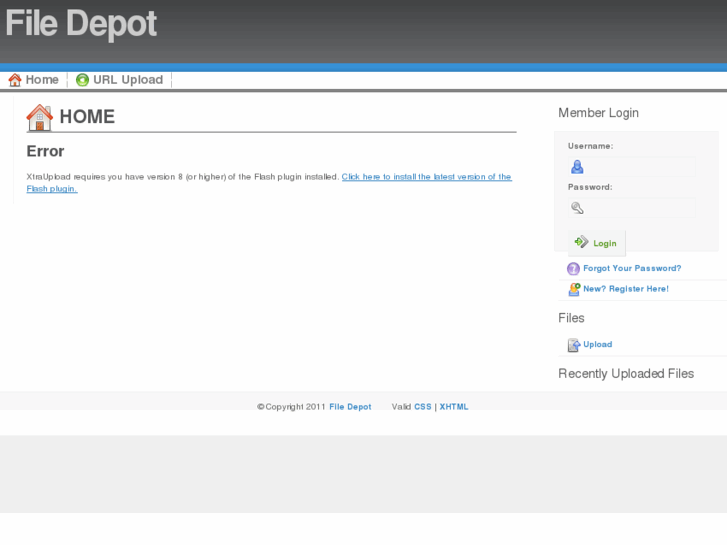Click the HOME page title text

click(x=87, y=116)
